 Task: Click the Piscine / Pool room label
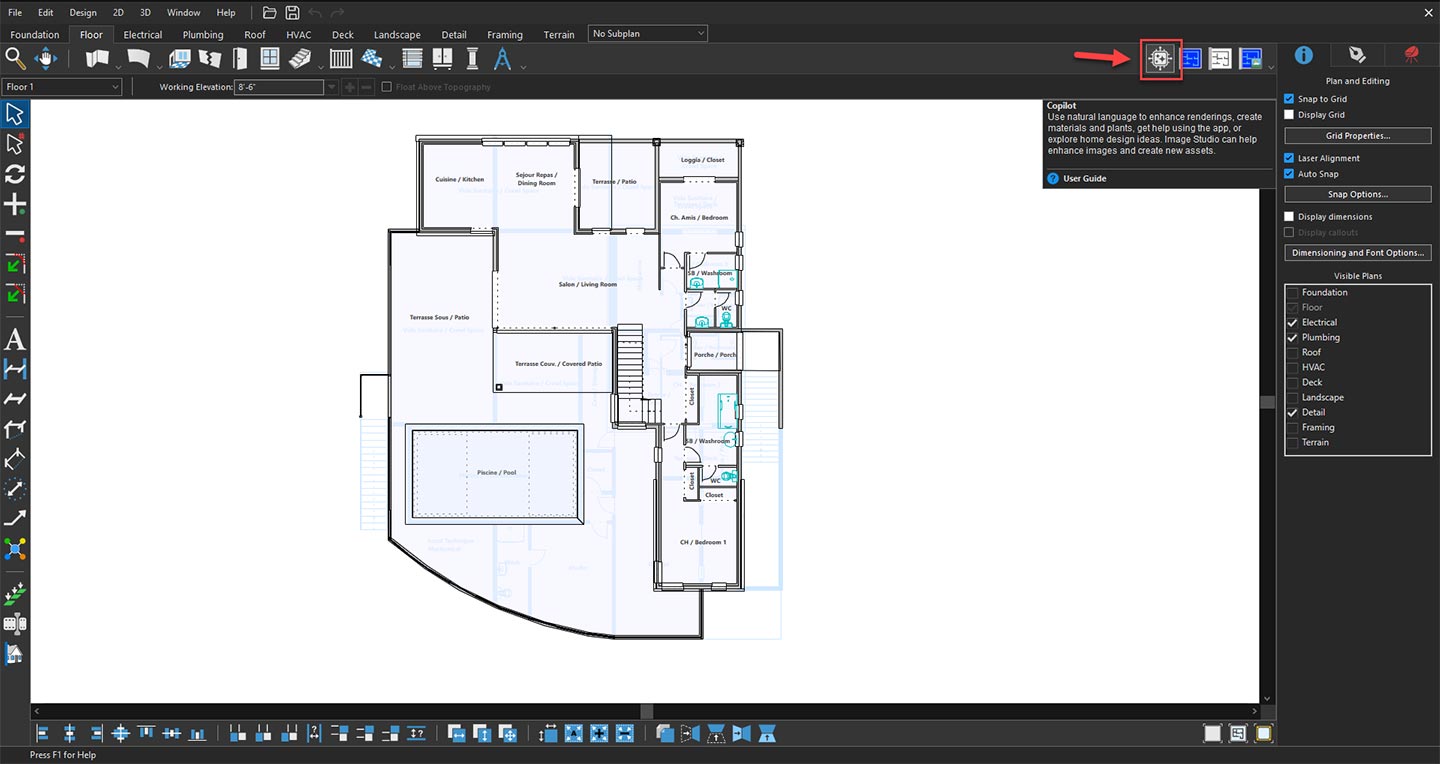click(x=496, y=472)
